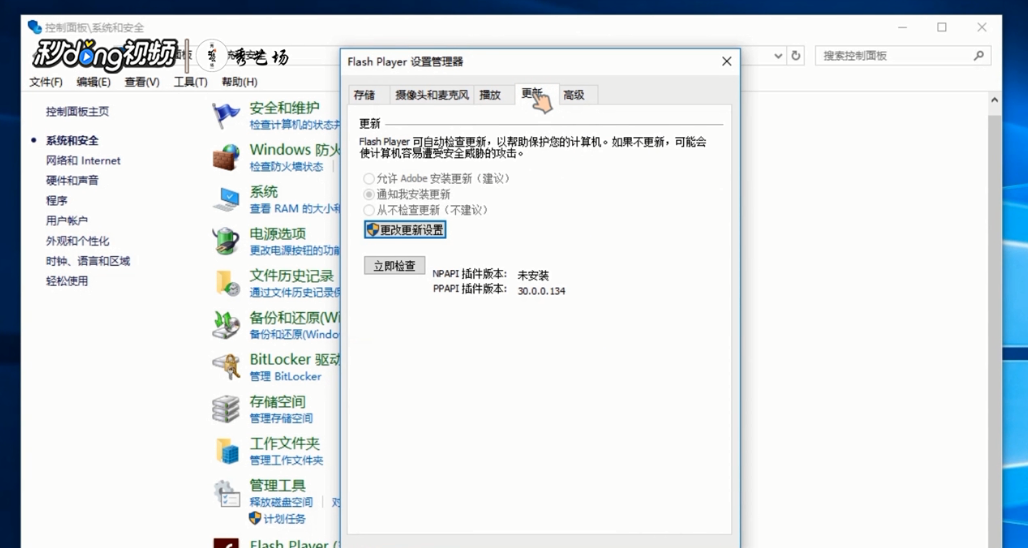
Task: Open the 工具(T) menu
Action: click(x=191, y=82)
